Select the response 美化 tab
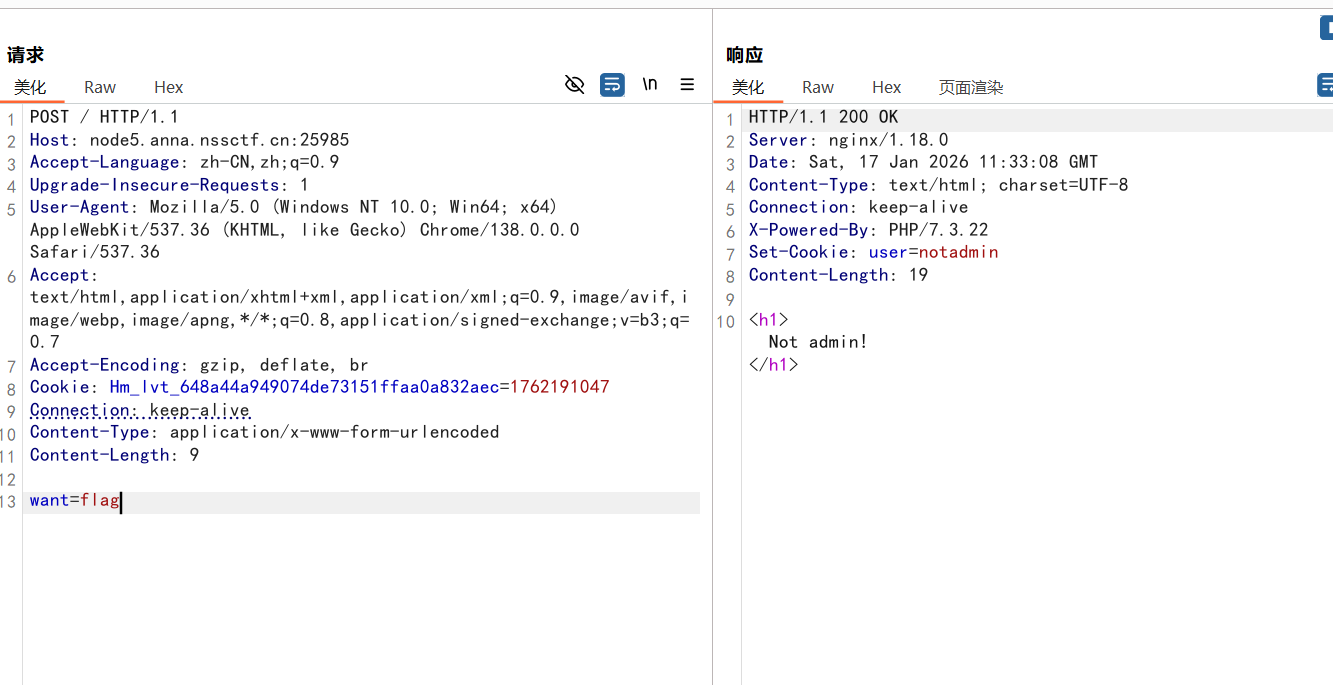Image resolution: width=1333 pixels, height=685 pixels. tap(748, 87)
